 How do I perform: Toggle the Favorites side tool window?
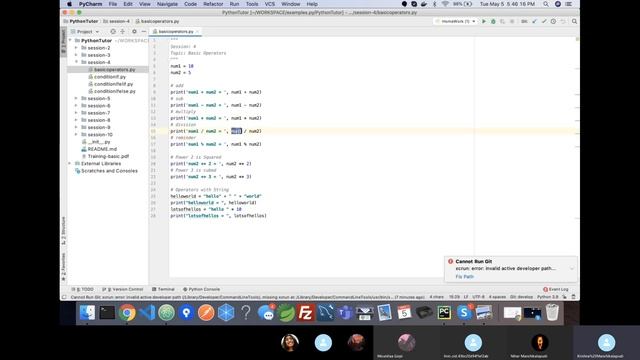63,267
